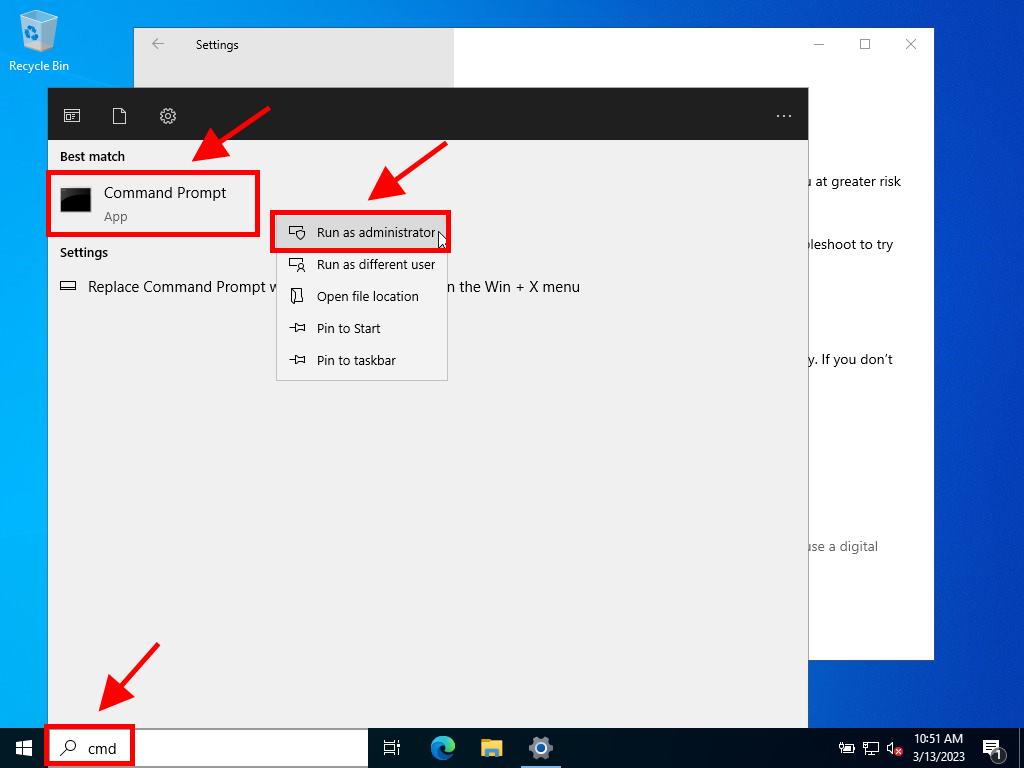Open the notification center icon

click(x=994, y=748)
